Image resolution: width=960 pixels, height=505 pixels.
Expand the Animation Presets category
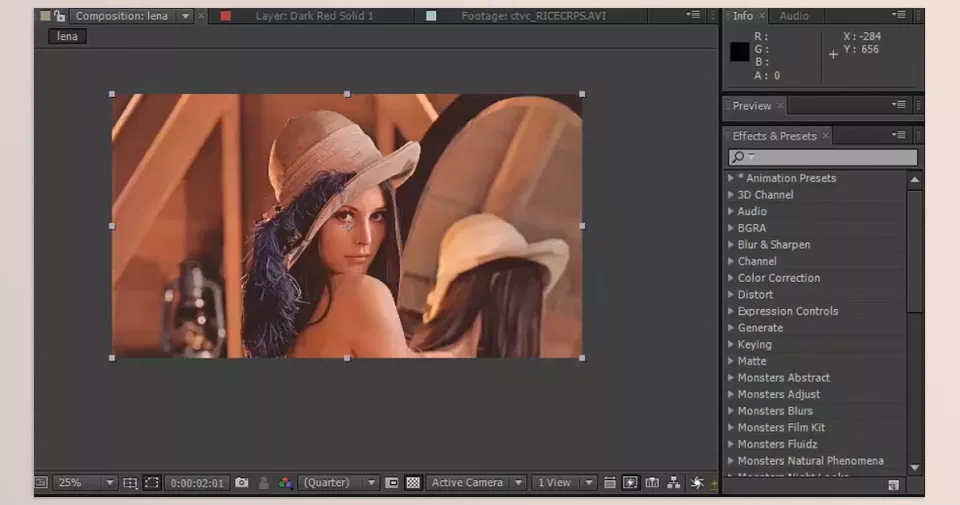pyautogui.click(x=730, y=178)
